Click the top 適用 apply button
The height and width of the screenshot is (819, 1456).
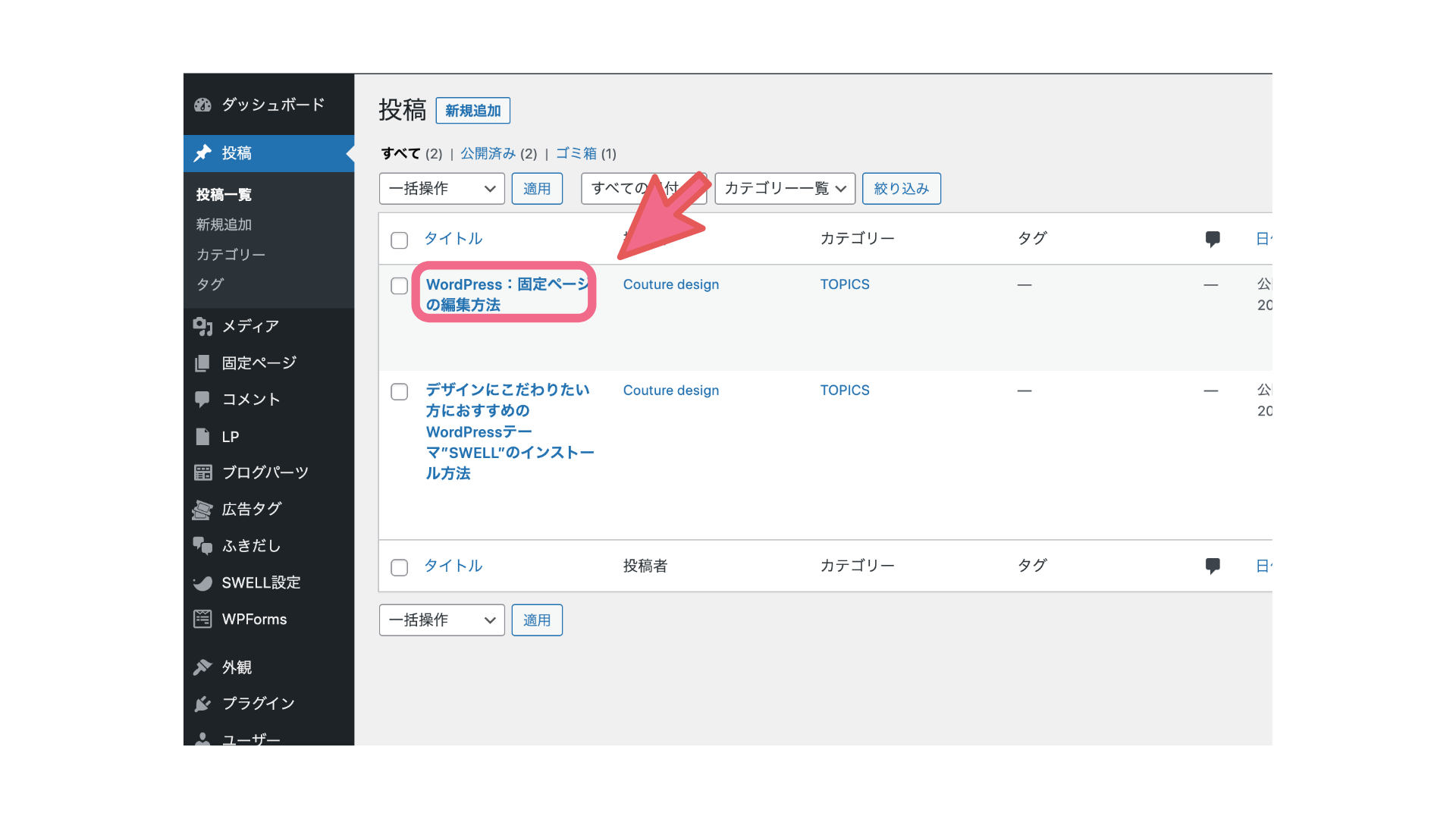[x=537, y=189]
